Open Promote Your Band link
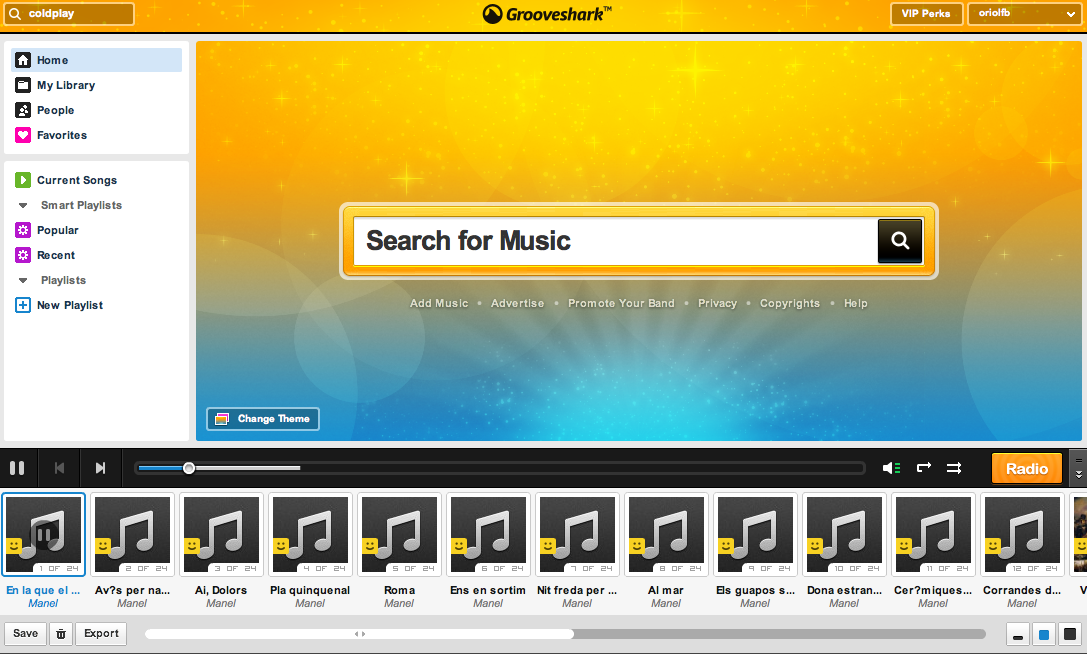Viewport: 1087px width, 654px height. pos(621,303)
